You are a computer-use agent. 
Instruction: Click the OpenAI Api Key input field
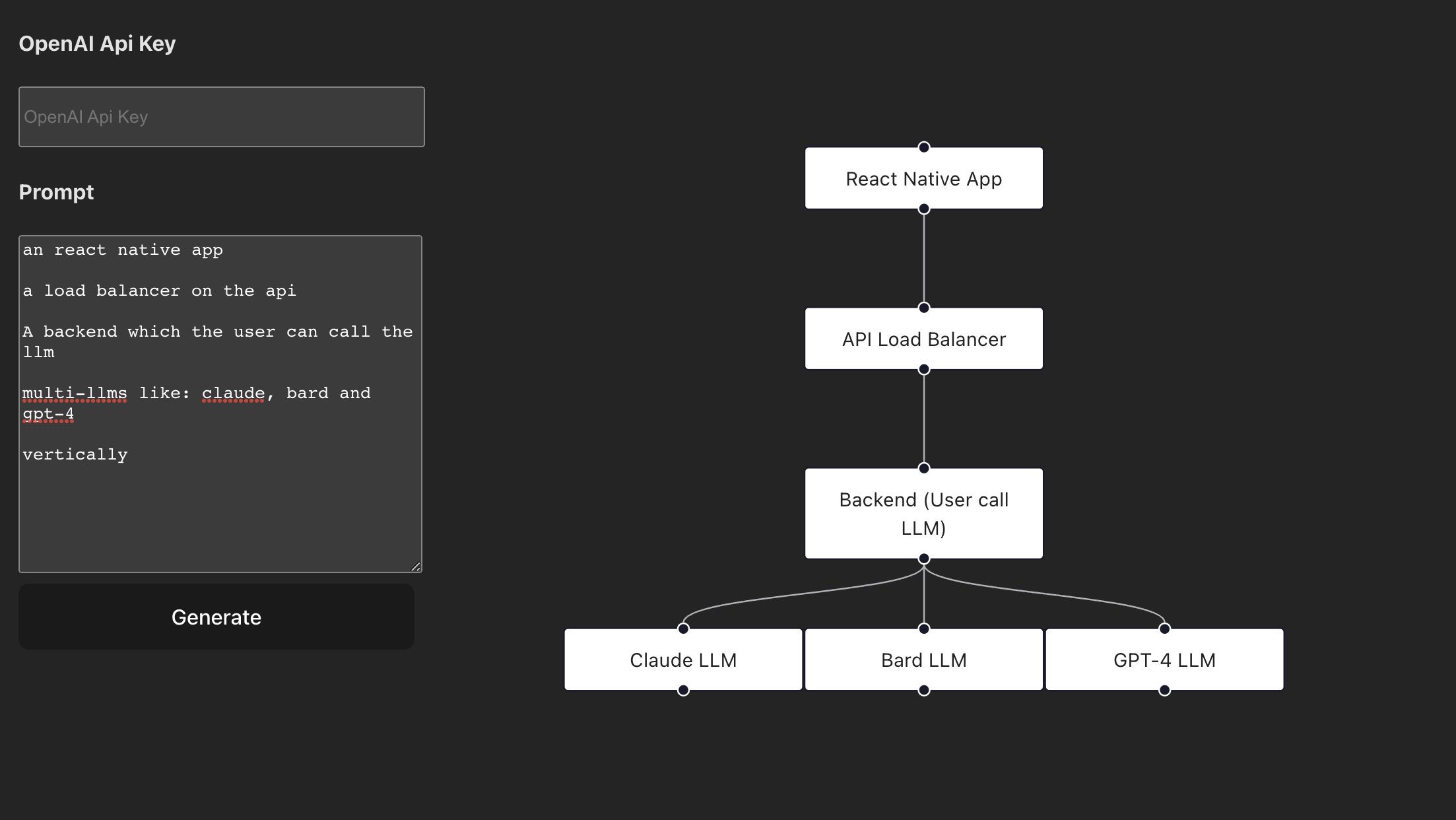click(221, 117)
